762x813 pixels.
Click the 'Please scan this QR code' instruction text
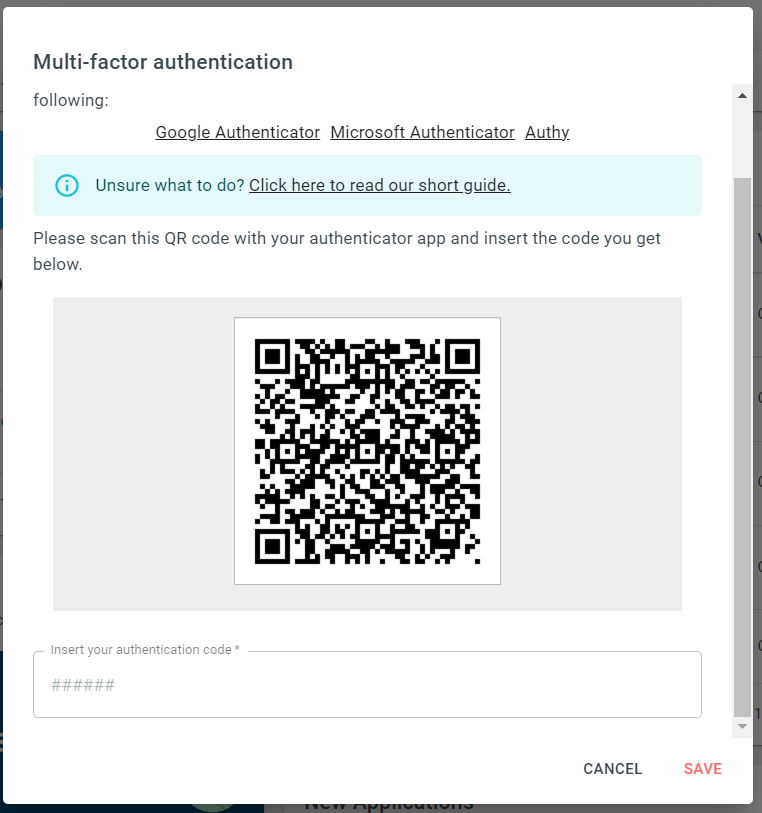point(347,251)
